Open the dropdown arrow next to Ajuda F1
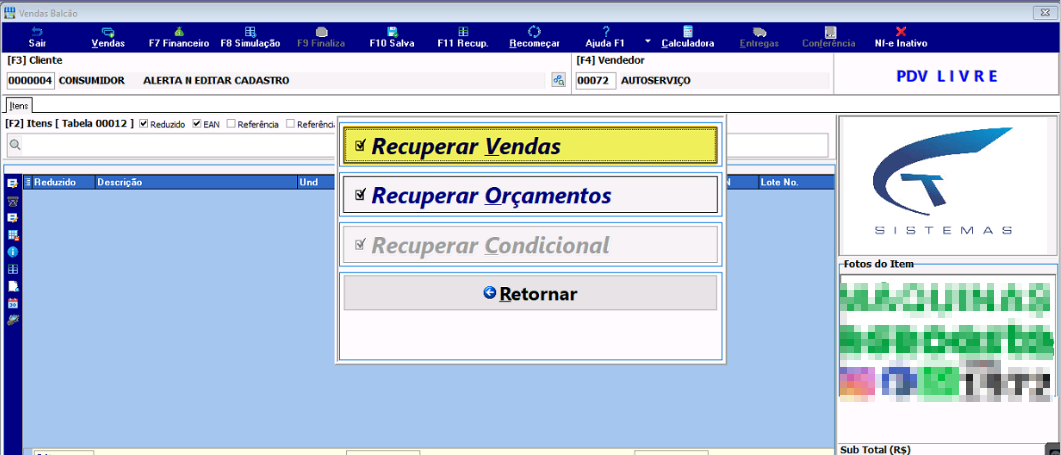 (x=648, y=41)
